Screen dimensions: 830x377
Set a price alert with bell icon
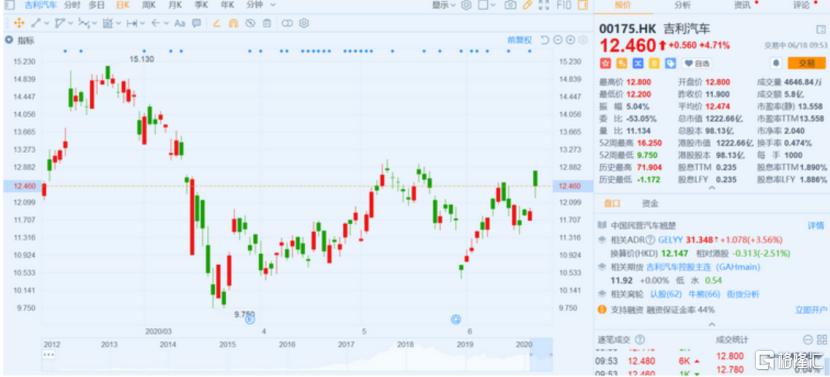775,64
